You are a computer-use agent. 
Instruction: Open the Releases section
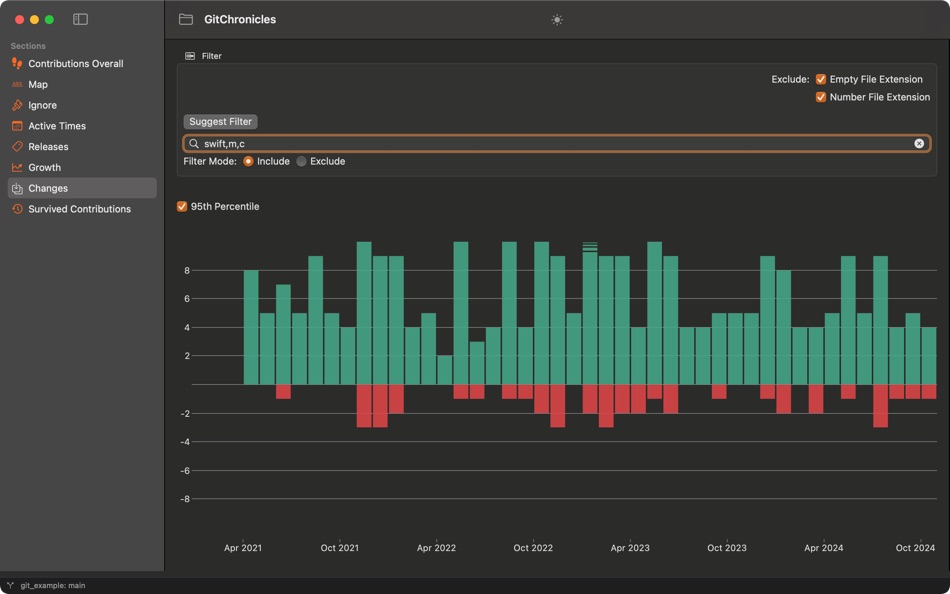82,146
